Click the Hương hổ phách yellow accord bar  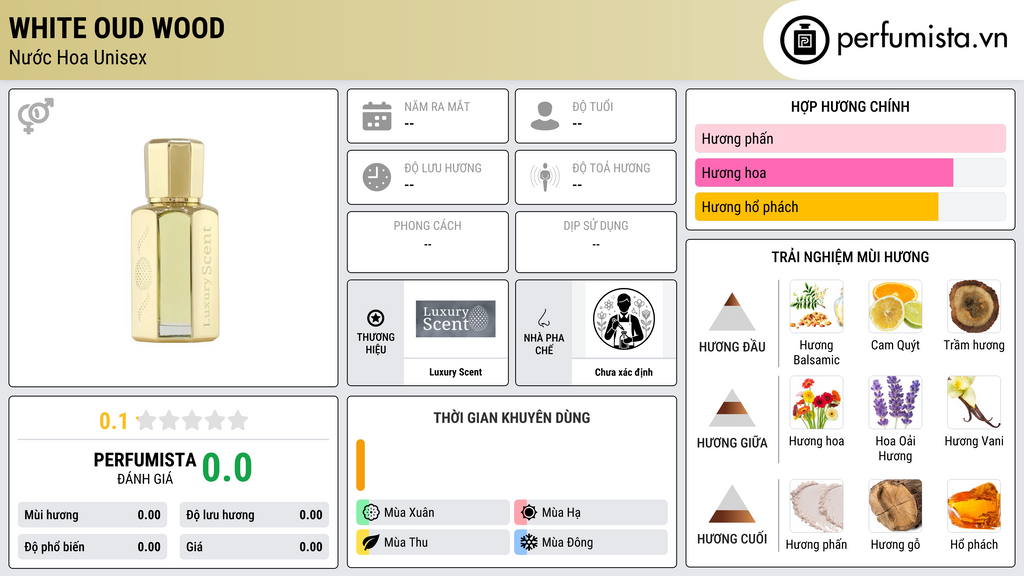[x=816, y=206]
